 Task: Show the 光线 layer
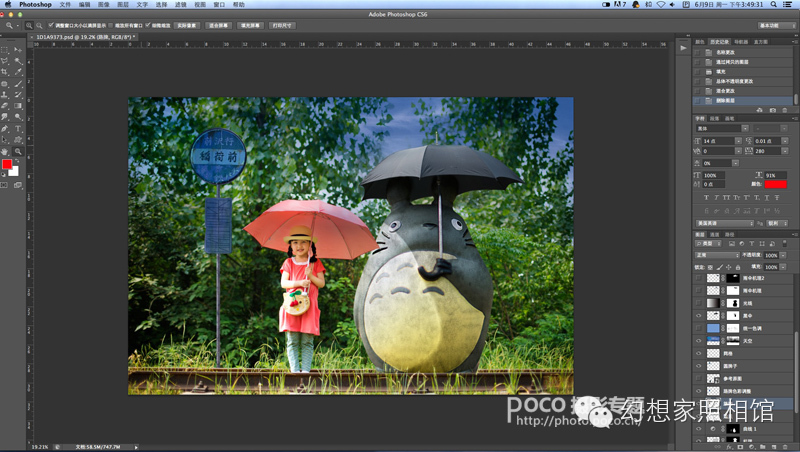pos(698,303)
